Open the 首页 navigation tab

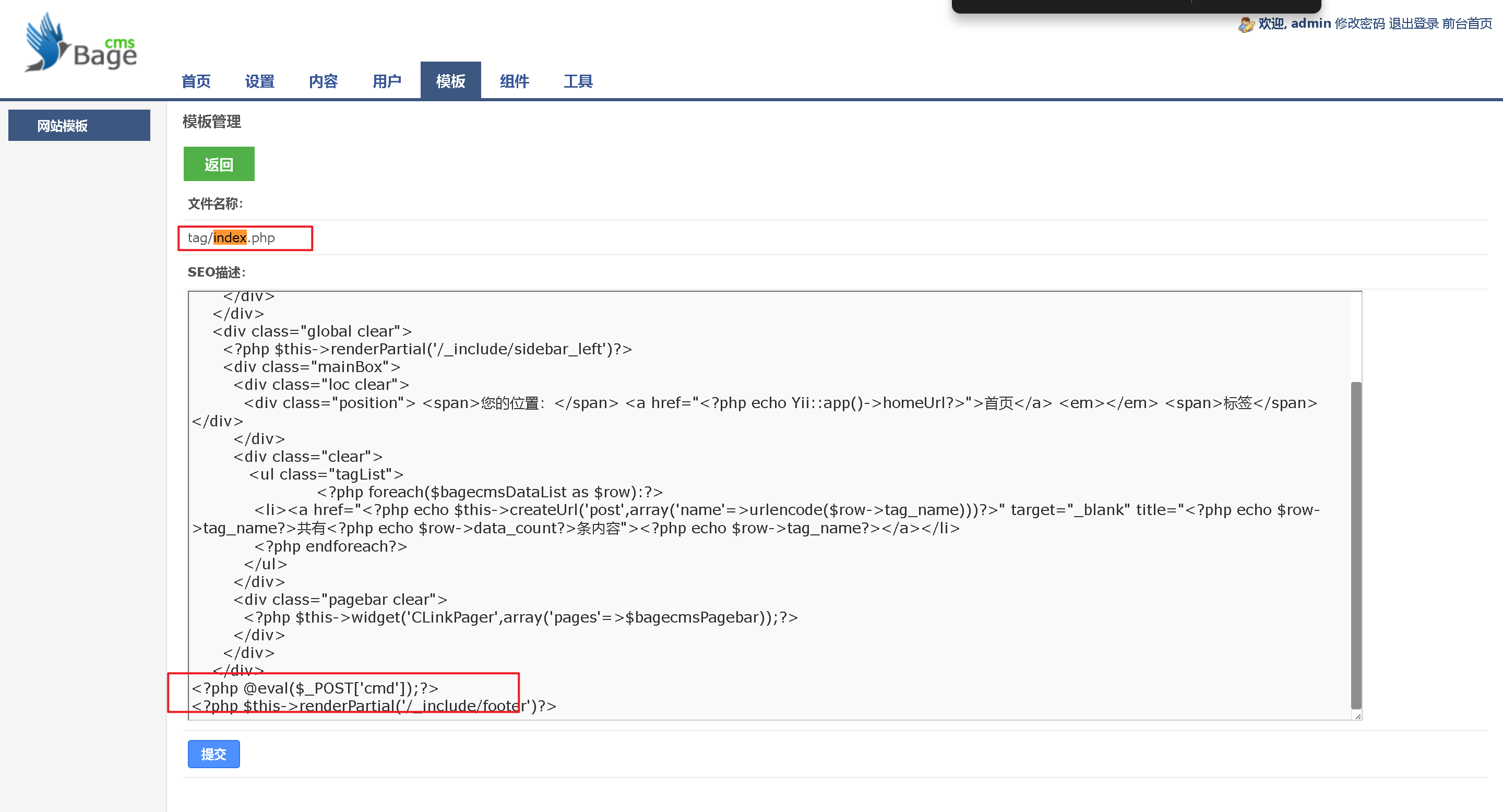196,81
